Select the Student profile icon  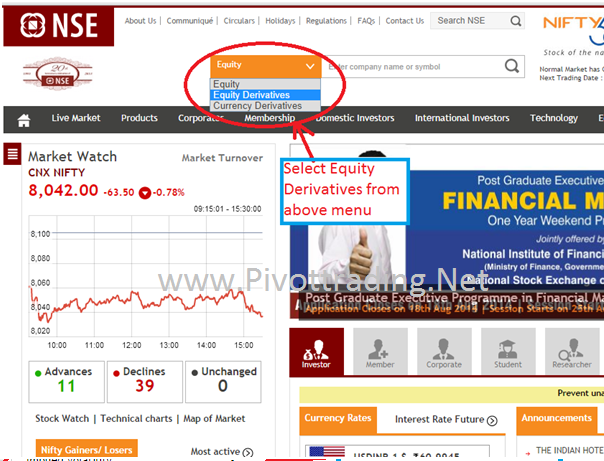(x=508, y=351)
